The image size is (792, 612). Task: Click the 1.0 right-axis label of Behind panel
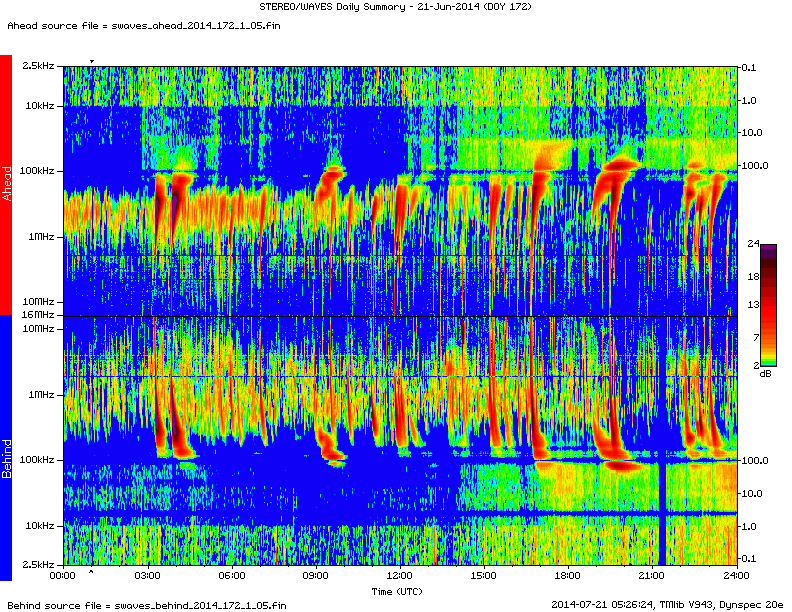point(749,527)
